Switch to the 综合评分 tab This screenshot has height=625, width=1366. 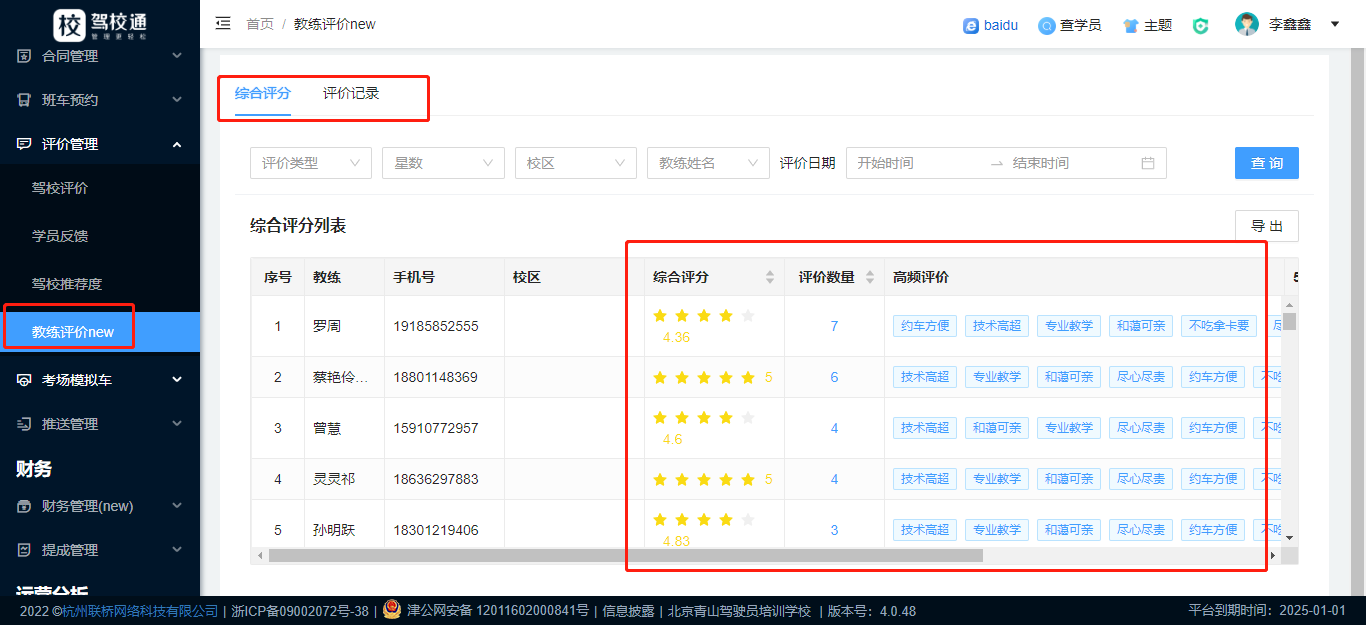click(x=263, y=93)
